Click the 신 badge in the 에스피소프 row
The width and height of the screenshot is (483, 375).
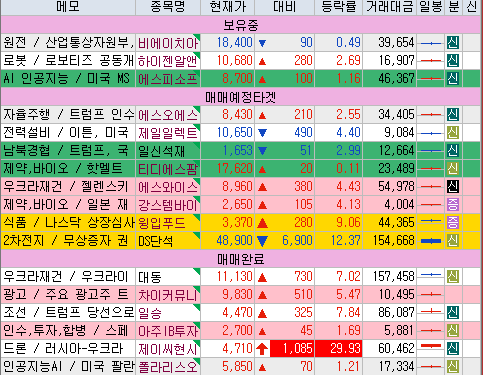[453, 79]
